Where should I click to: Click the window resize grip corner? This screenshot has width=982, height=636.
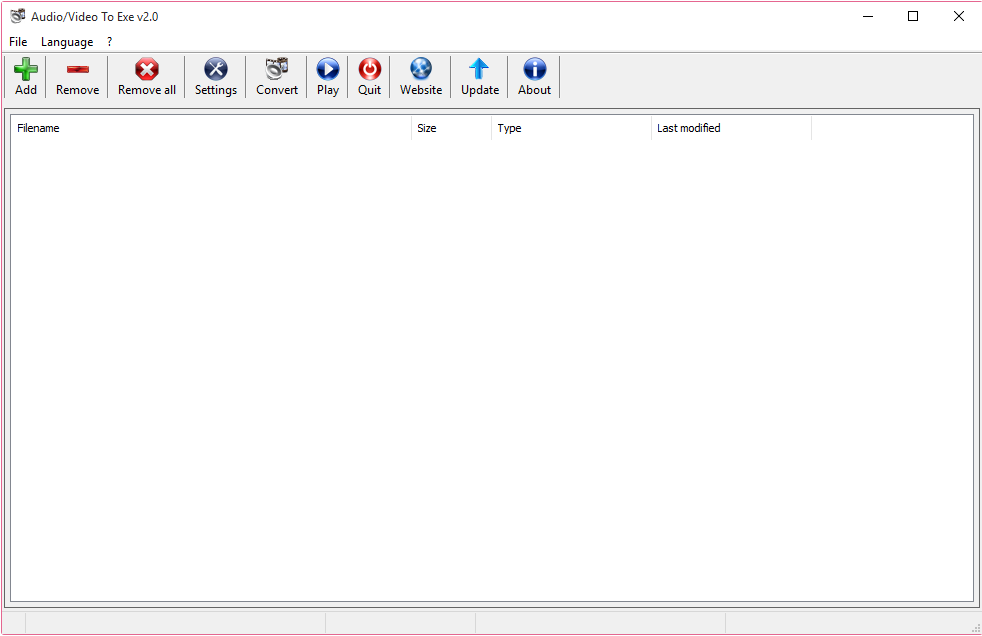click(975, 628)
